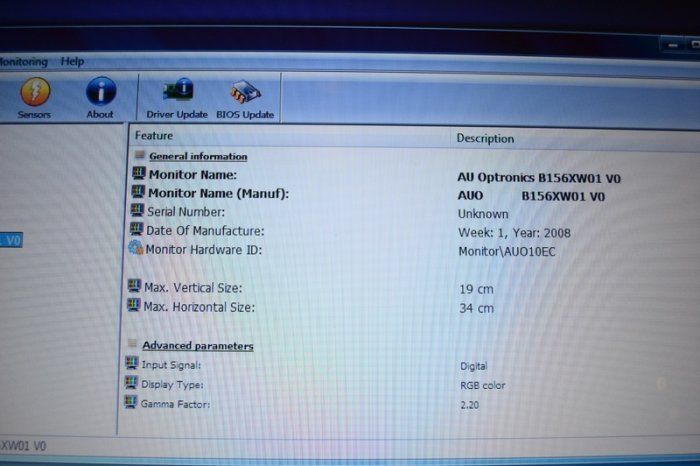The width and height of the screenshot is (700, 466).
Task: Click the Digital input signal value
Action: click(x=474, y=366)
